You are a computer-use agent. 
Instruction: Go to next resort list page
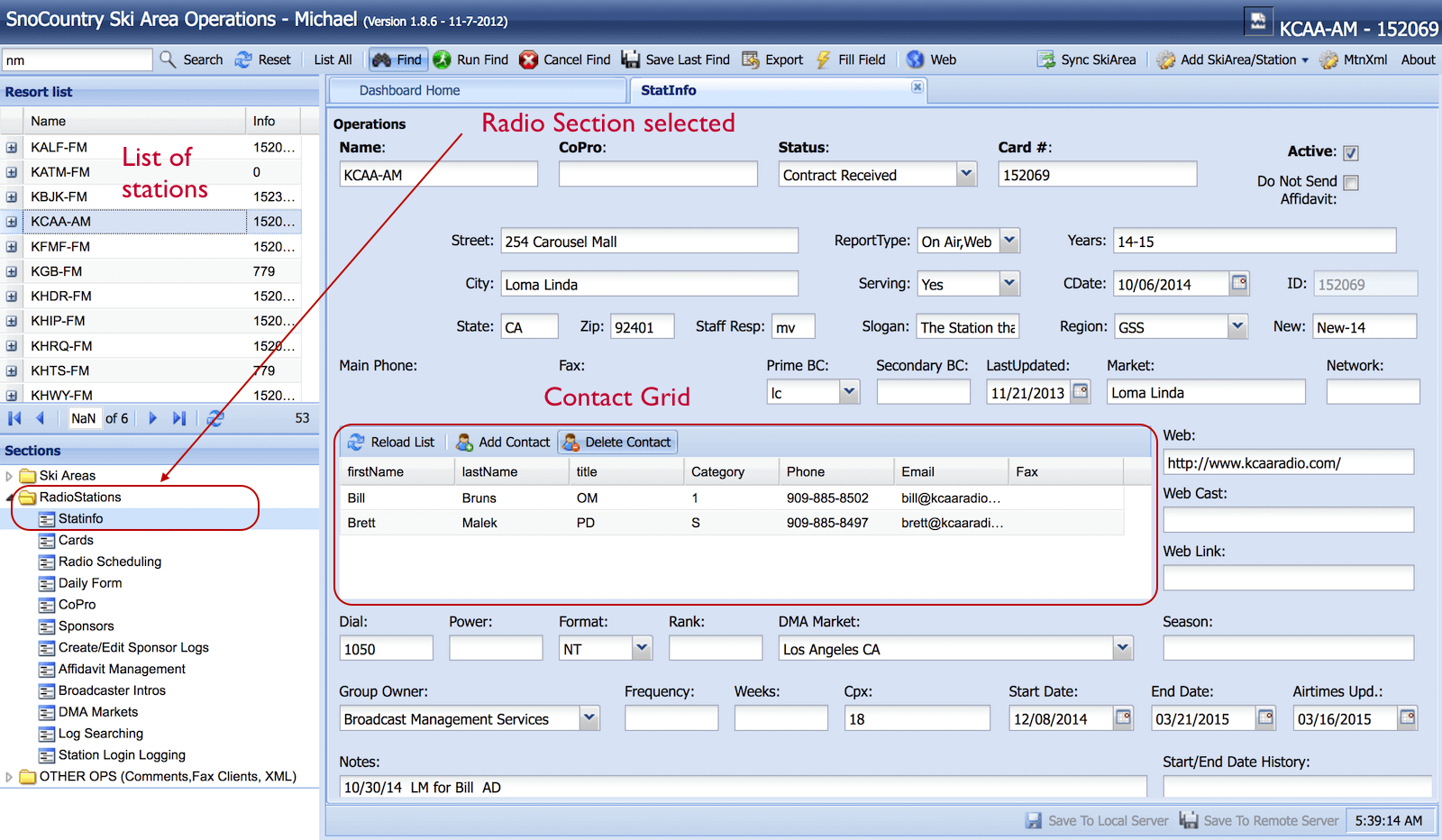tap(152, 418)
